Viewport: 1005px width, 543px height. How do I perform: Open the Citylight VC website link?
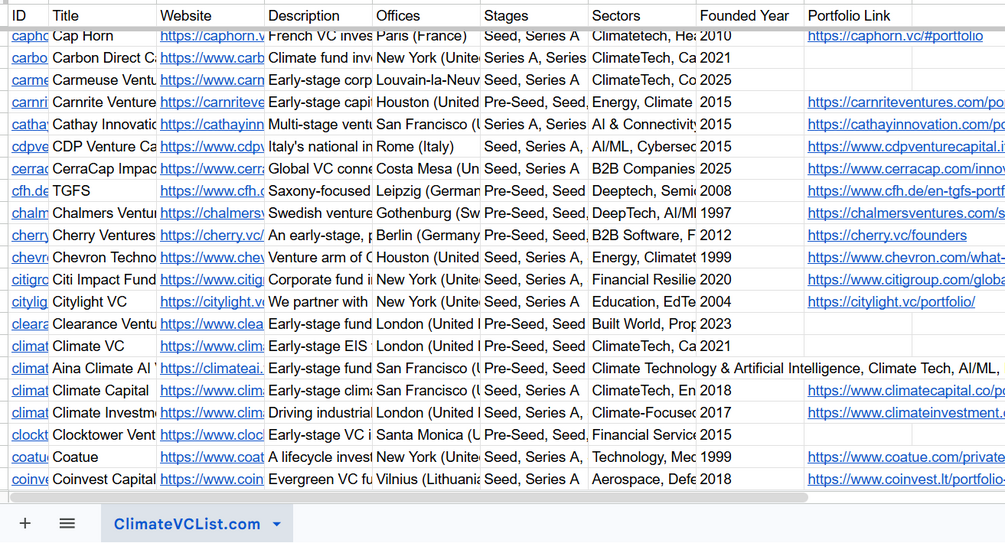[x=212, y=301]
